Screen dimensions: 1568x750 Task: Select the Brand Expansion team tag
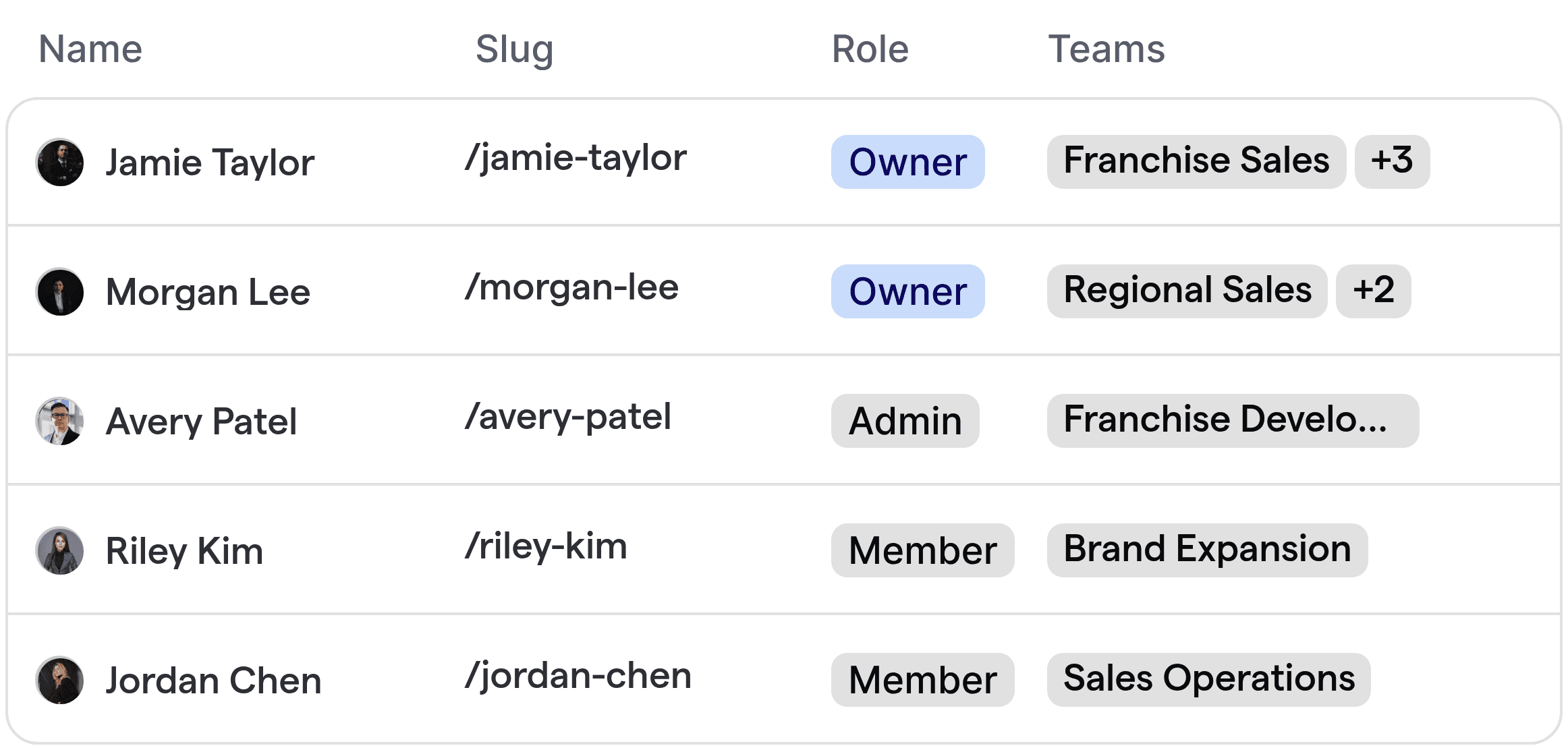pos(1207,550)
